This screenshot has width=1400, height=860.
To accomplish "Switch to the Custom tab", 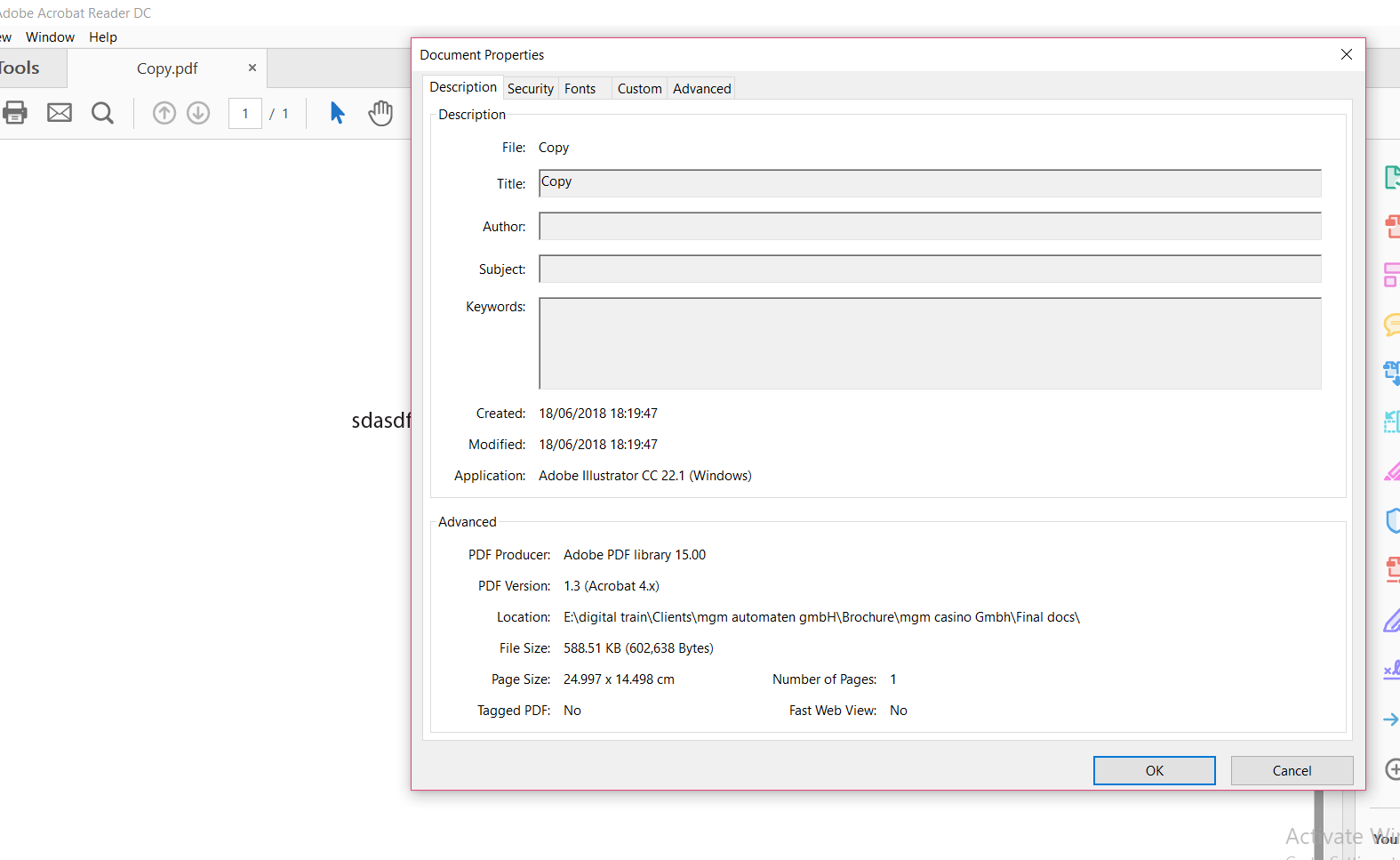I will pos(640,89).
